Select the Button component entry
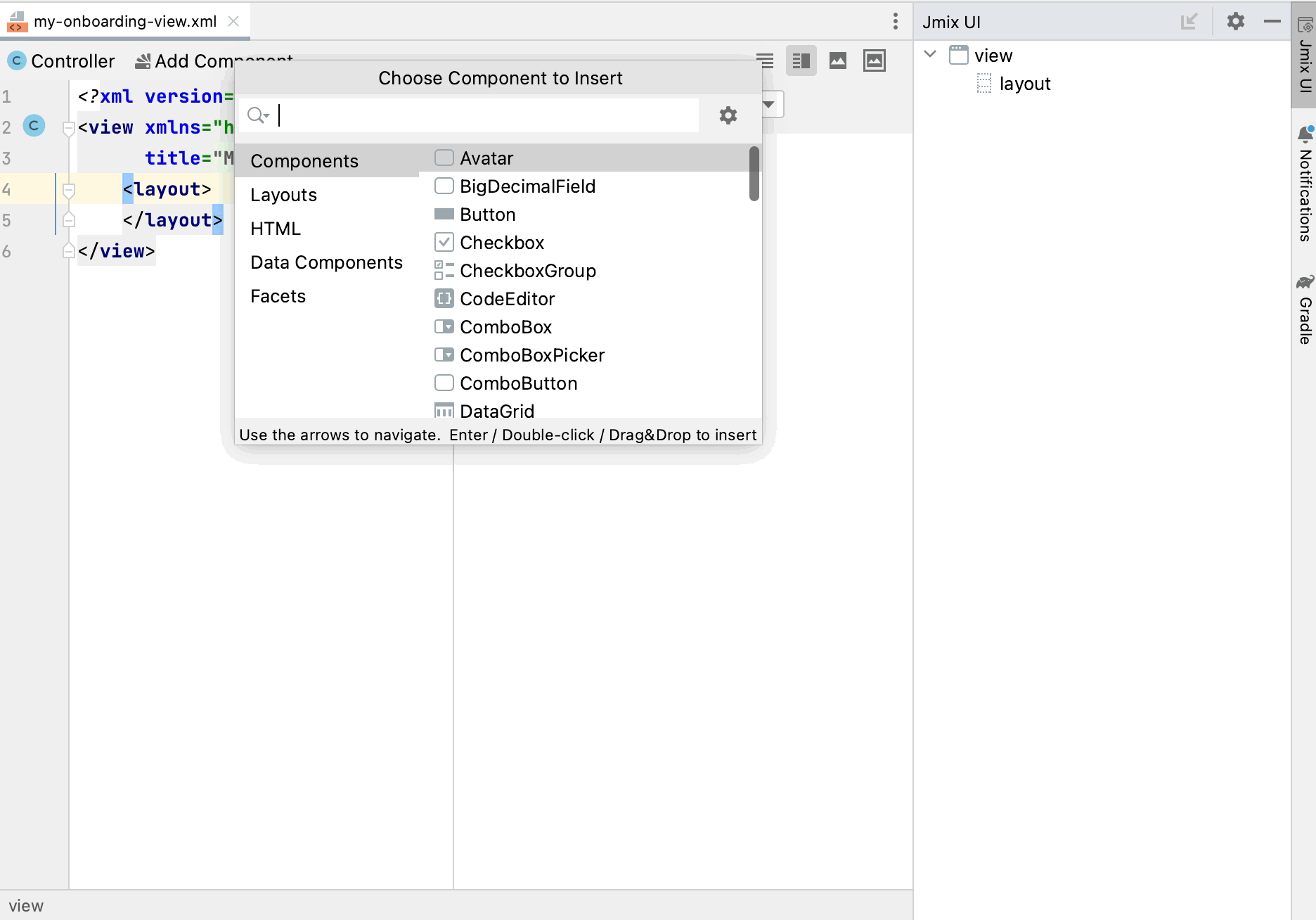 point(487,215)
